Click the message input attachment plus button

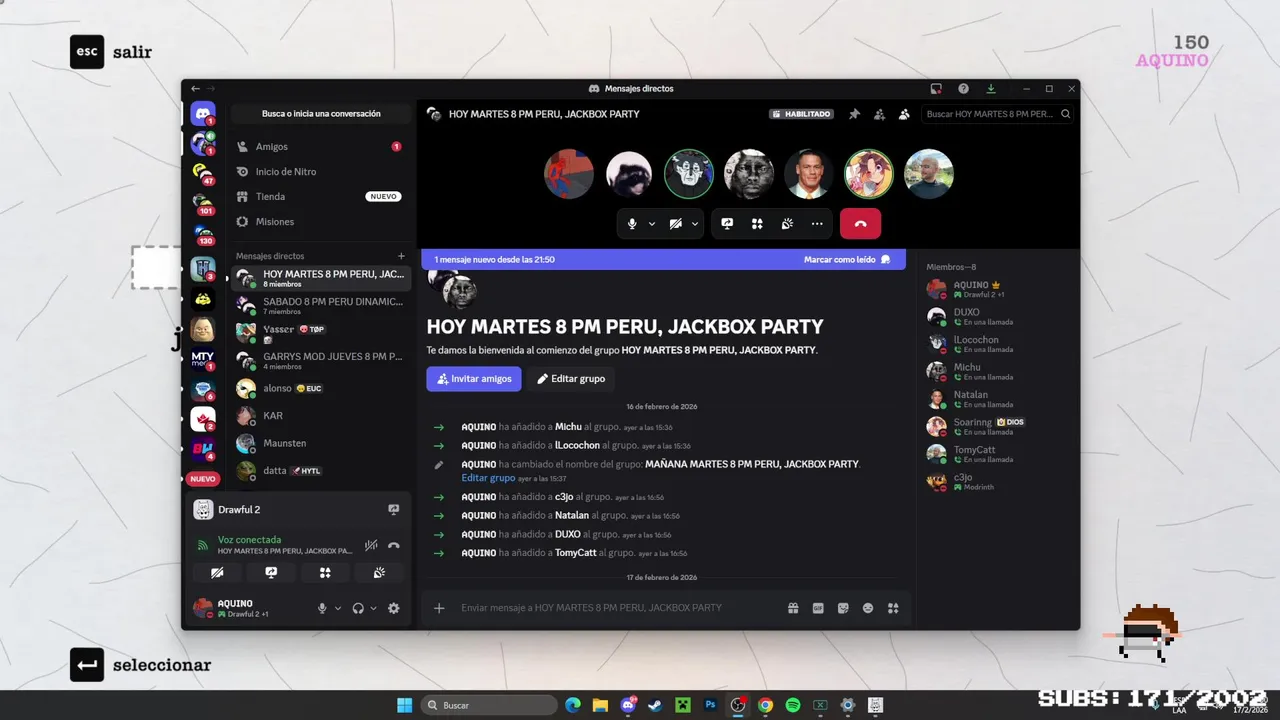(439, 608)
